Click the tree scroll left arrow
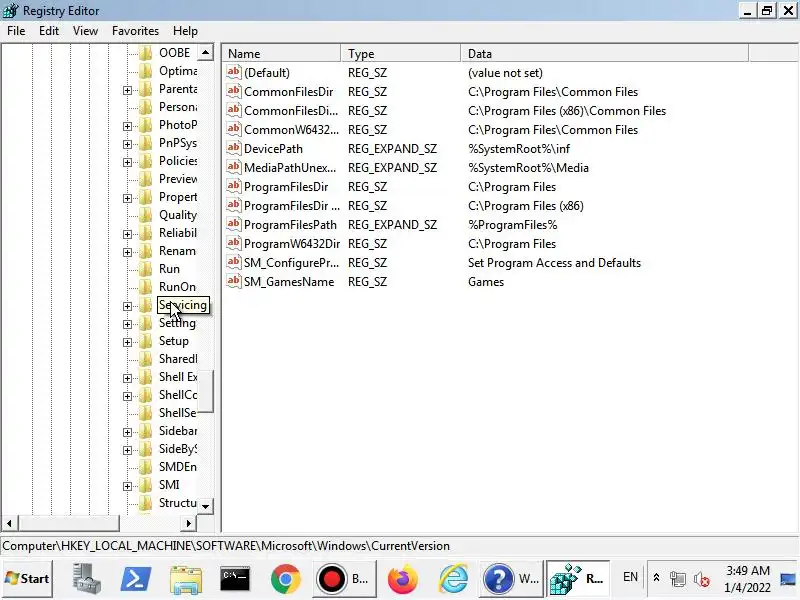 tap(9, 523)
